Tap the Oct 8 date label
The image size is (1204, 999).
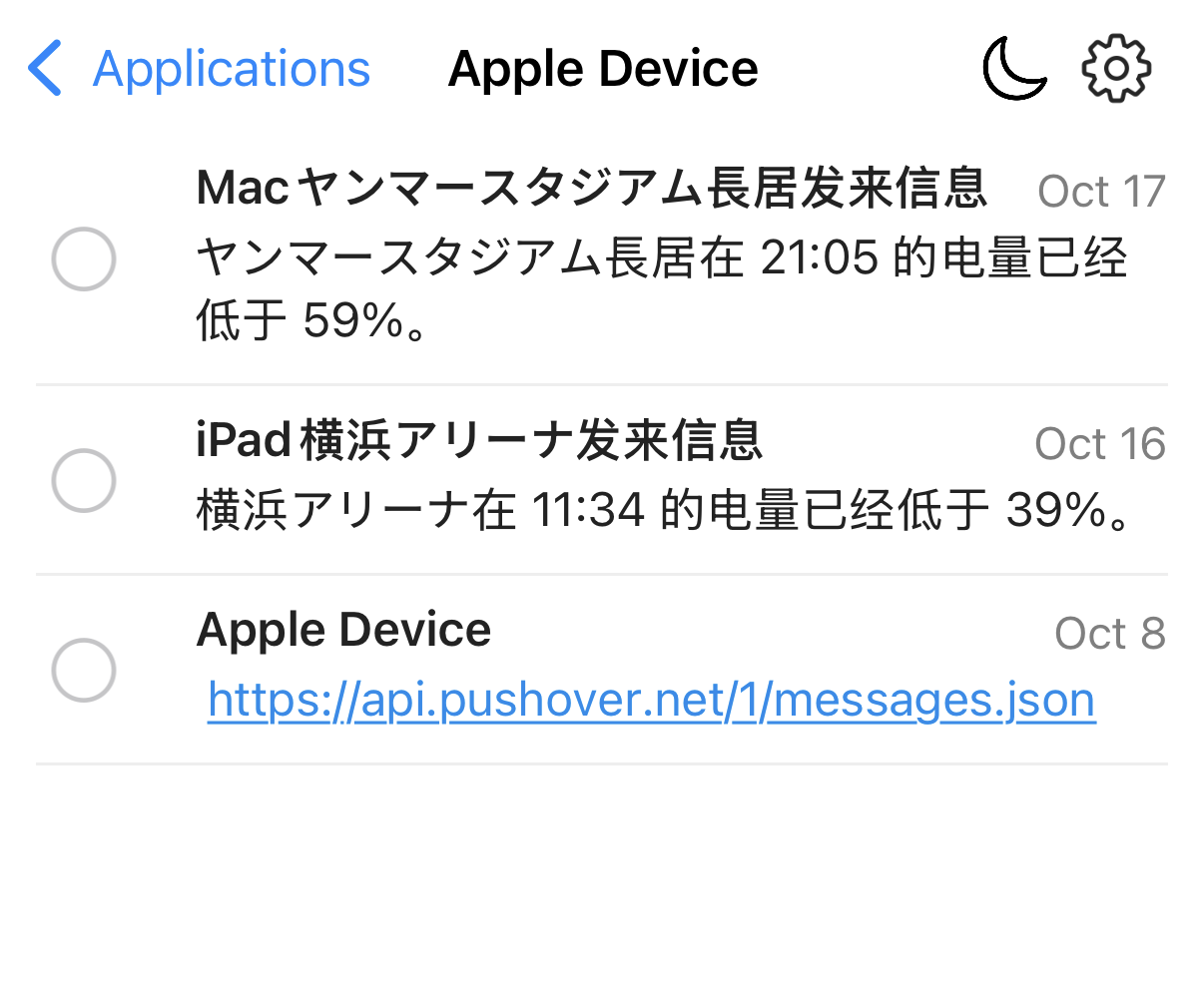click(x=1109, y=634)
